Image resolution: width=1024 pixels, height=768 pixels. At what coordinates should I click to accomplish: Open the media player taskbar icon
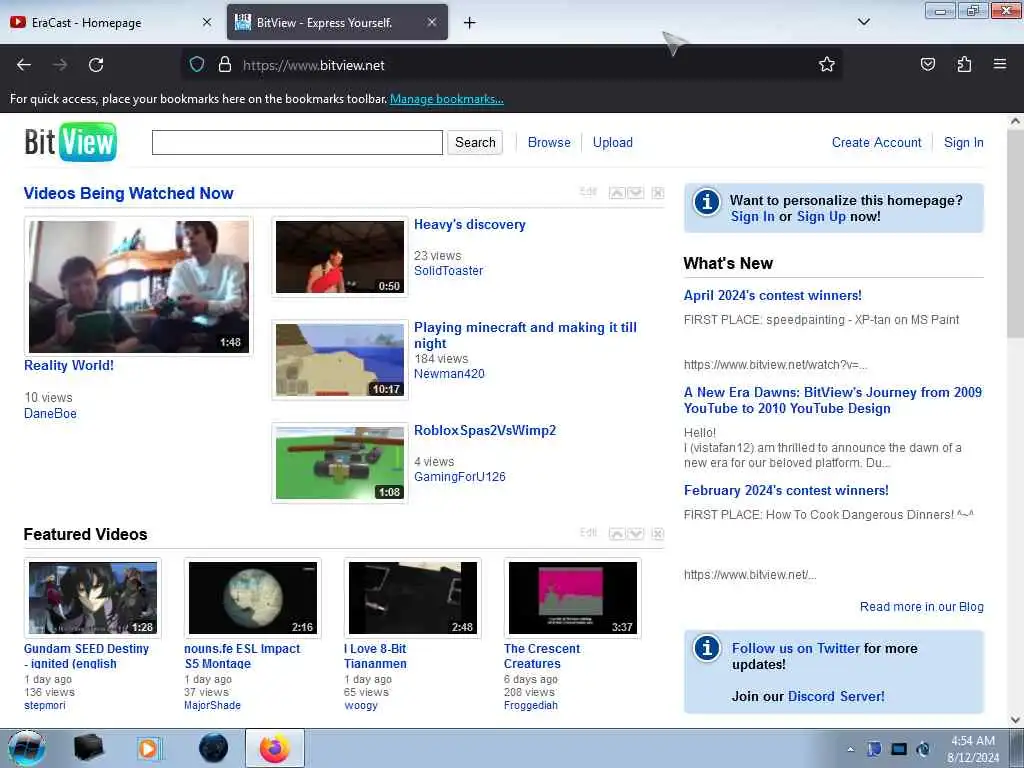149,748
